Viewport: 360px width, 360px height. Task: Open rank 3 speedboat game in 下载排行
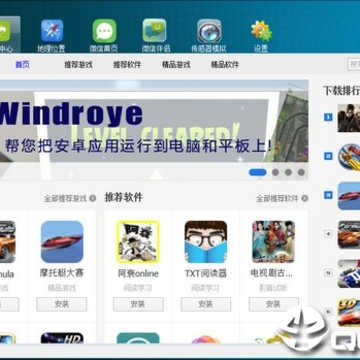[349, 196]
